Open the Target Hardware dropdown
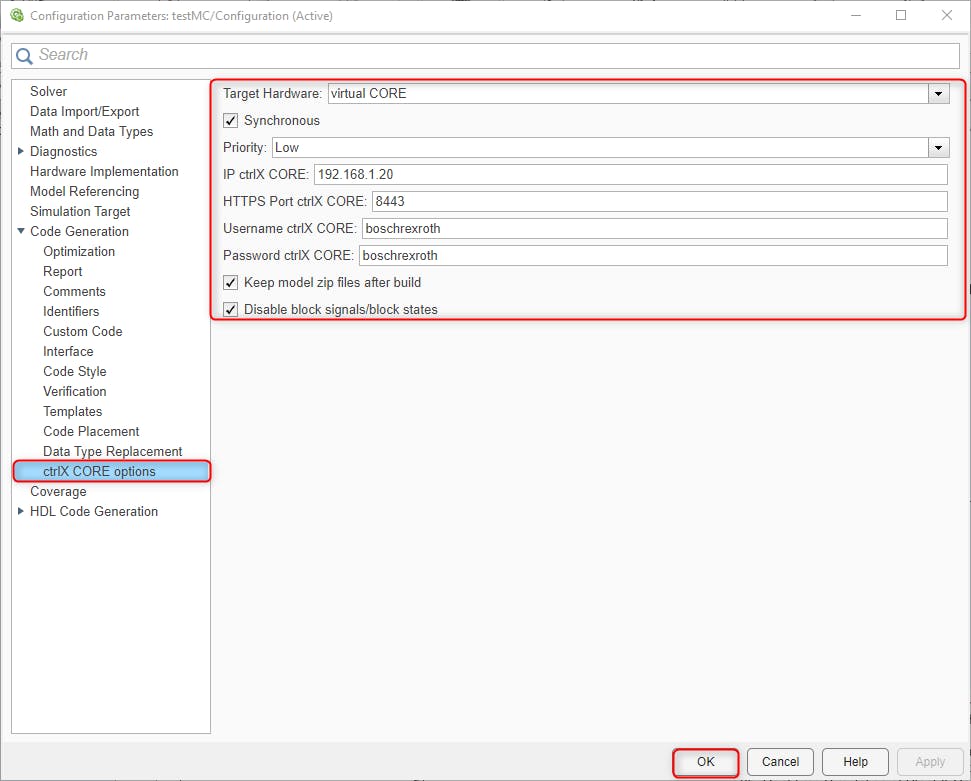 [x=938, y=94]
